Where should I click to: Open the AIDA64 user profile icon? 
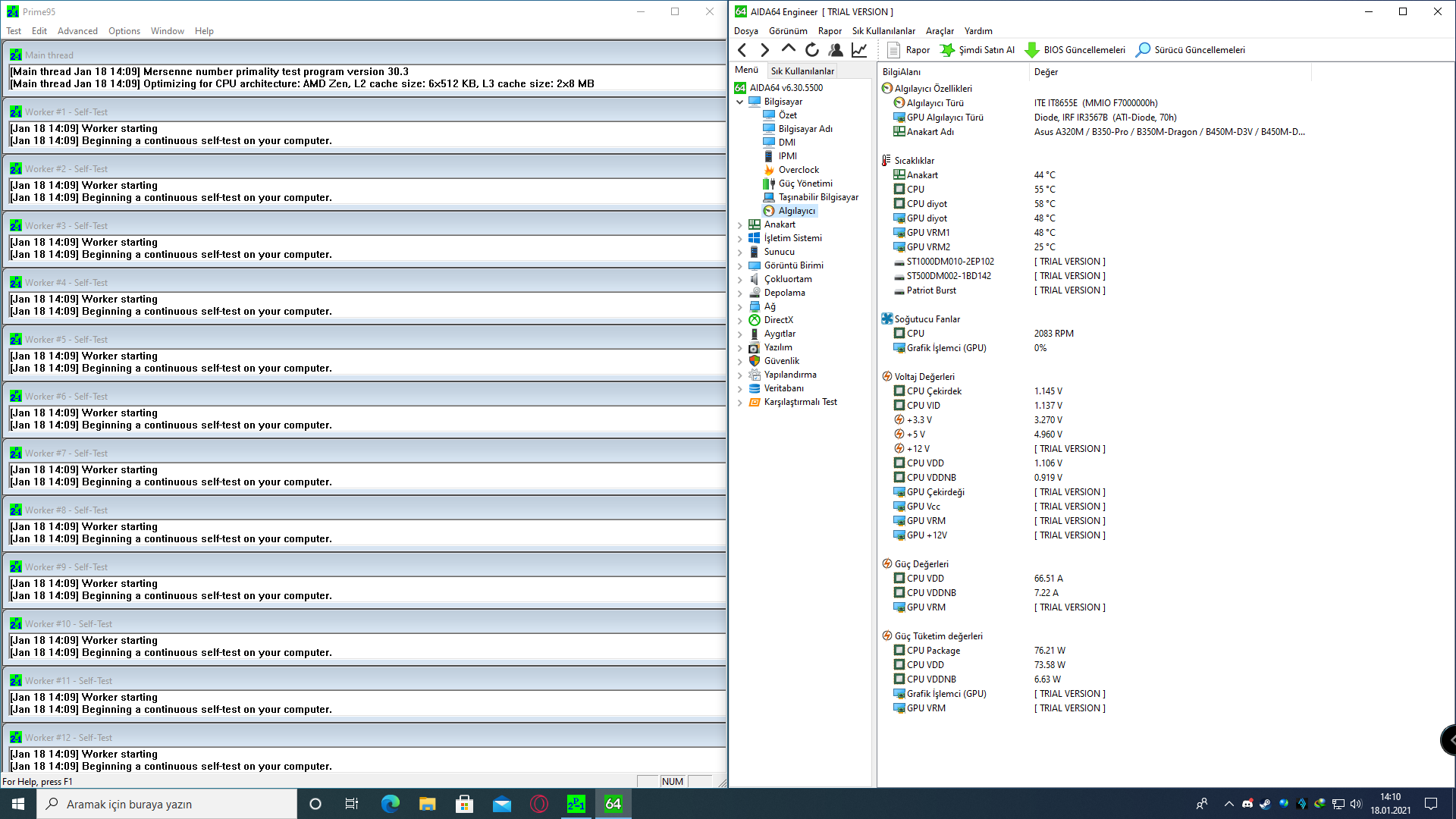[835, 50]
